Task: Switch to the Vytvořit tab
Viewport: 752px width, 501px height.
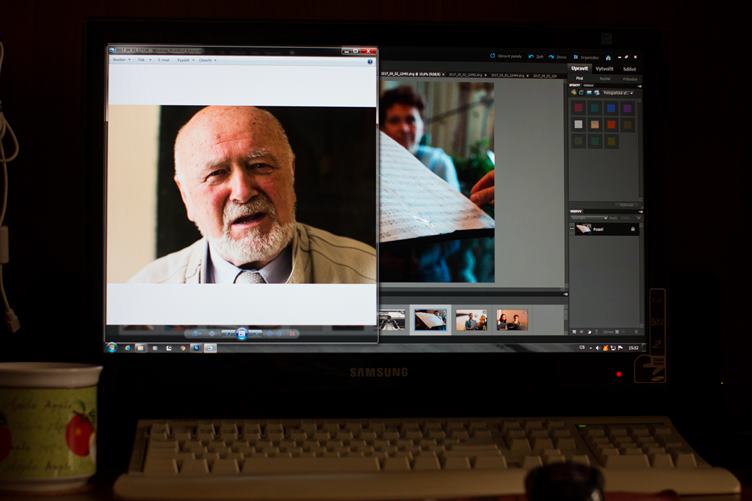Action: click(x=604, y=69)
